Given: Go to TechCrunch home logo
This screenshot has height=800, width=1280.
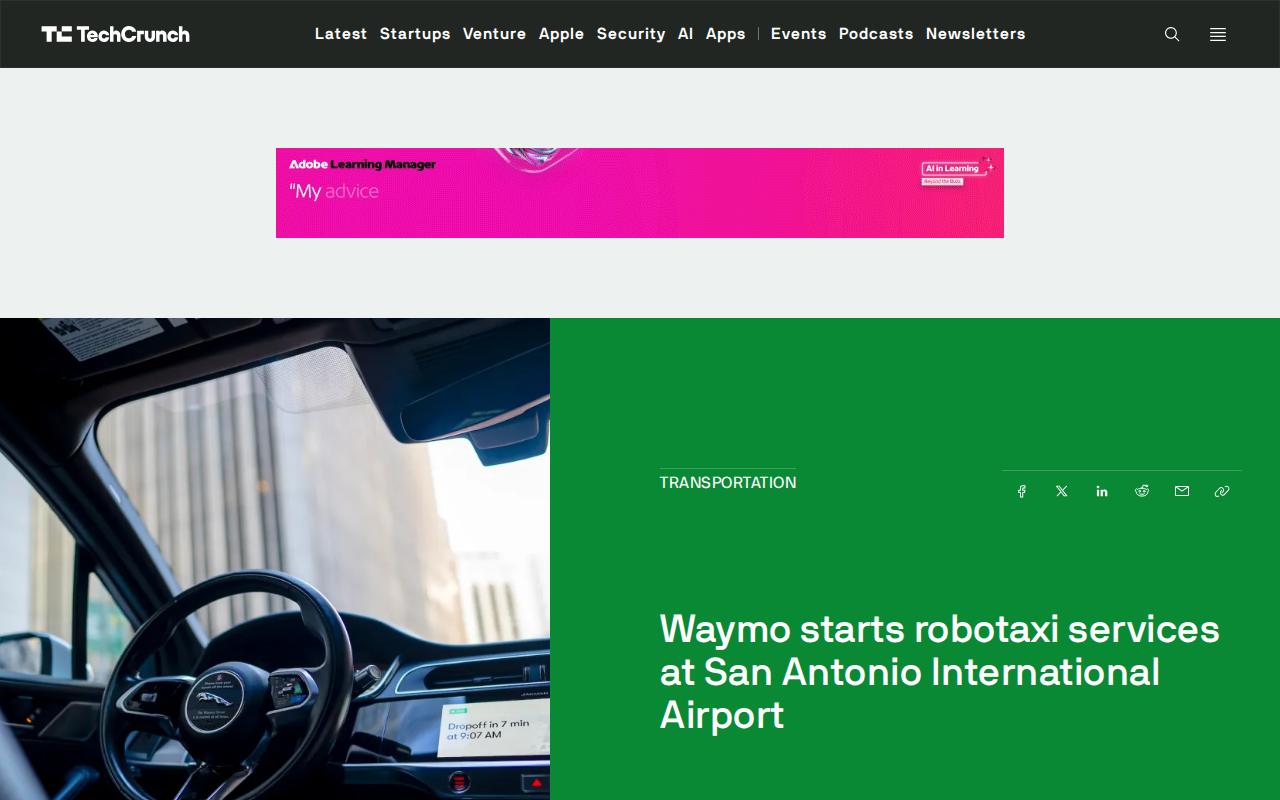Looking at the screenshot, I should 115,34.
